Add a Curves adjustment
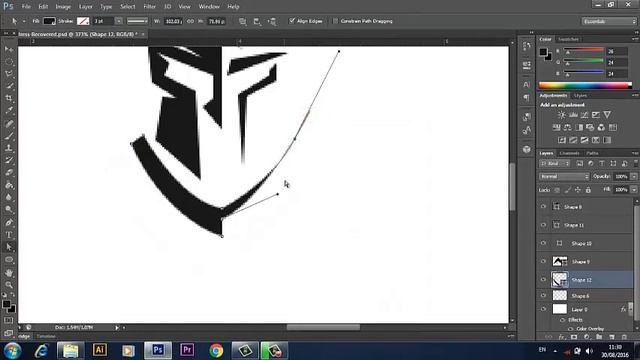This screenshot has width=640, height=360. (584, 115)
